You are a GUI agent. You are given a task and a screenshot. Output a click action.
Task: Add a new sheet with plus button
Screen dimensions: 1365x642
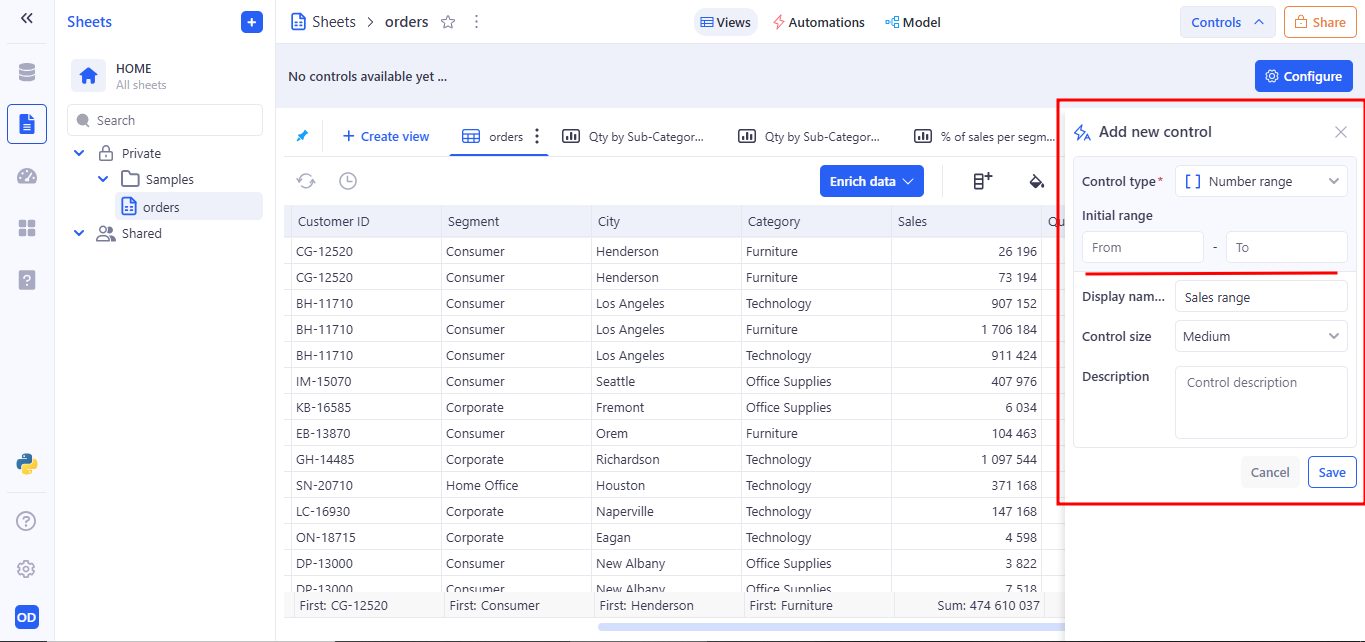(251, 22)
